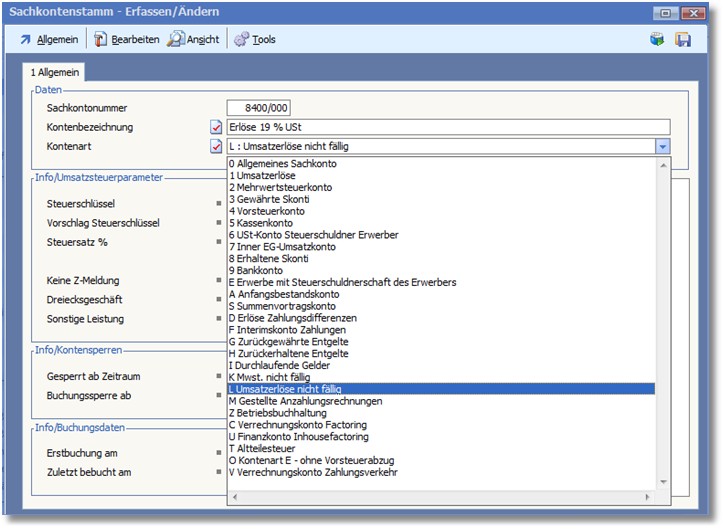The image size is (723, 529).
Task: Open the Ansicht menu
Action: tap(203, 40)
